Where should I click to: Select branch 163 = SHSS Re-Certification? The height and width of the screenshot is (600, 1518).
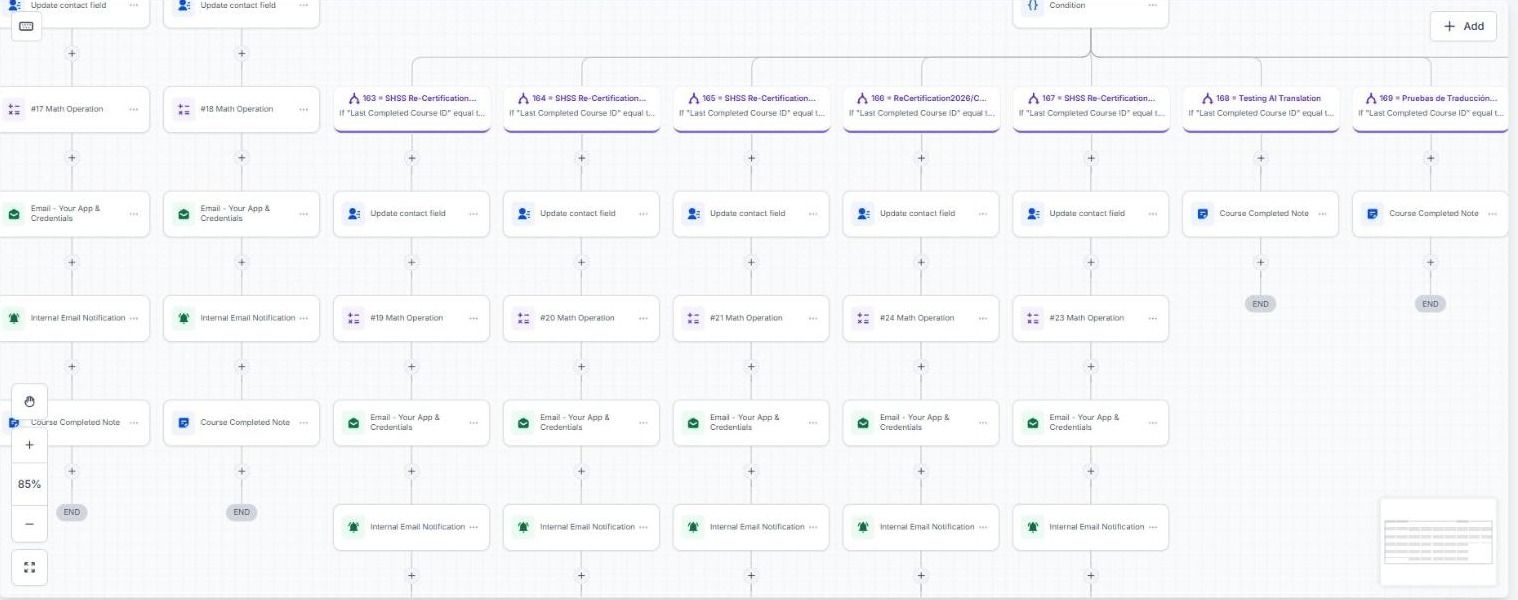point(412,109)
